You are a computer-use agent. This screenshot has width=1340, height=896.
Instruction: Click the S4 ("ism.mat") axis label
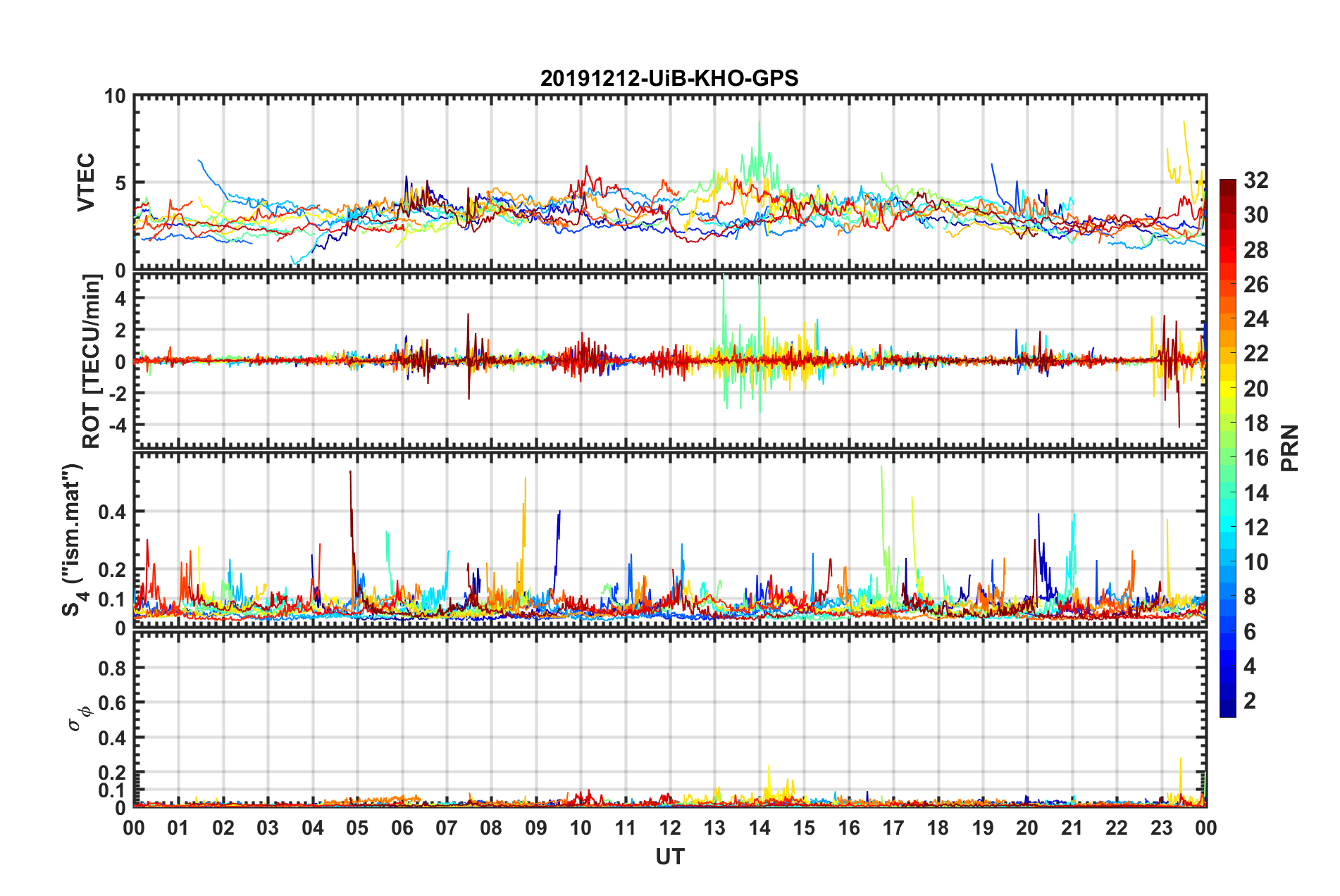click(73, 540)
